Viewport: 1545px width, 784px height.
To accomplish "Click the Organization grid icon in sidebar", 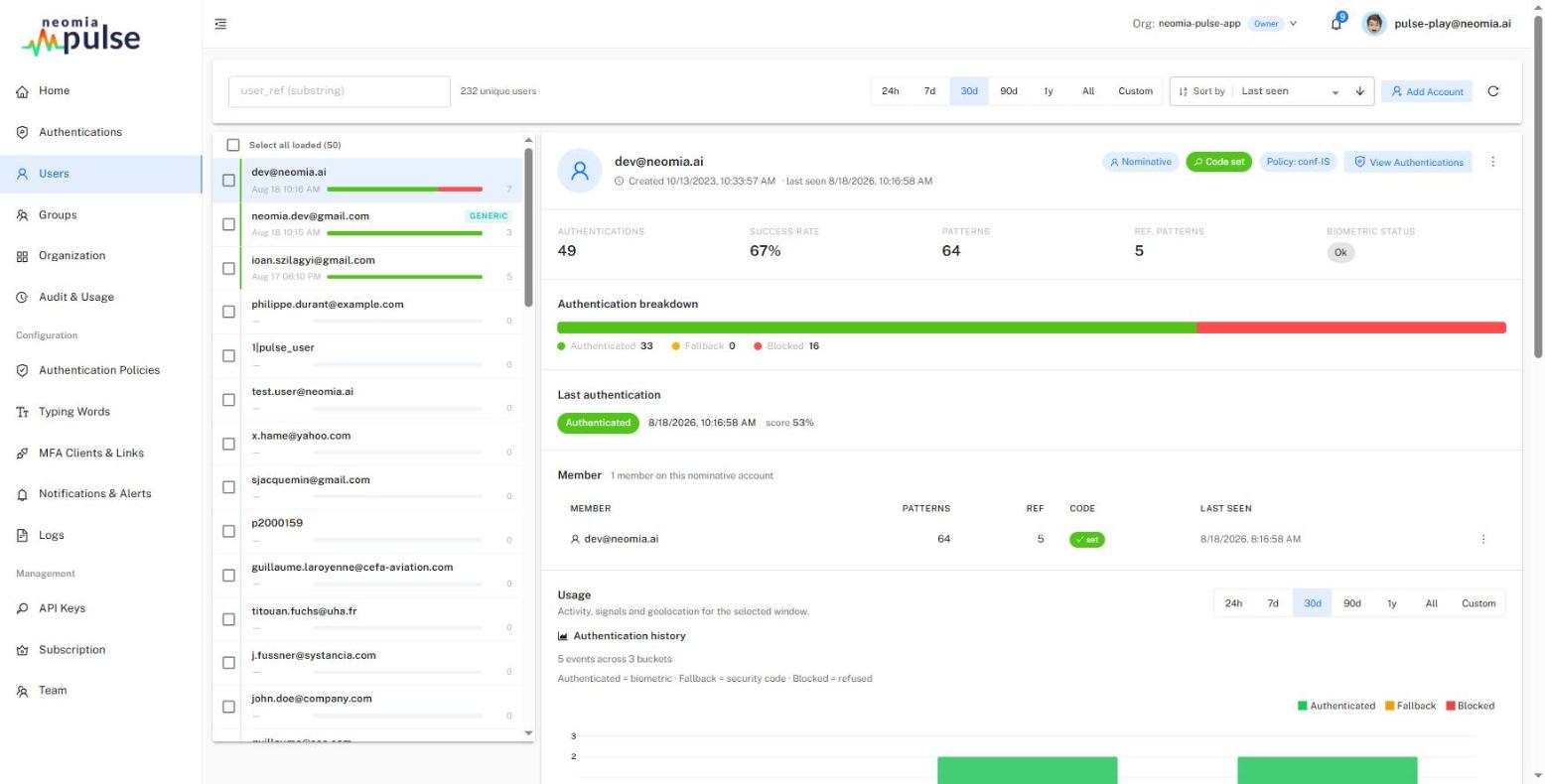I will 22,256.
